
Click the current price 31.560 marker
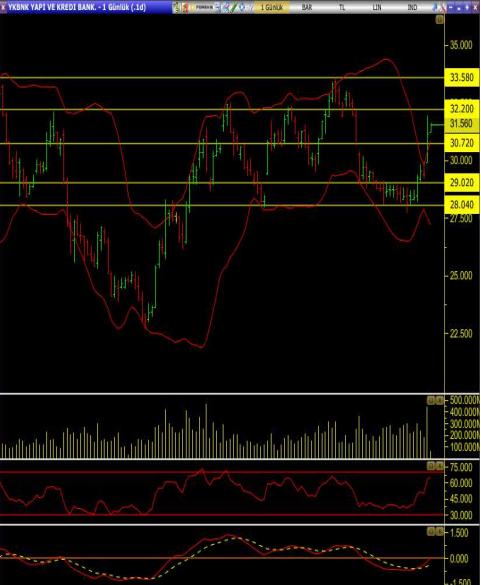tap(462, 123)
